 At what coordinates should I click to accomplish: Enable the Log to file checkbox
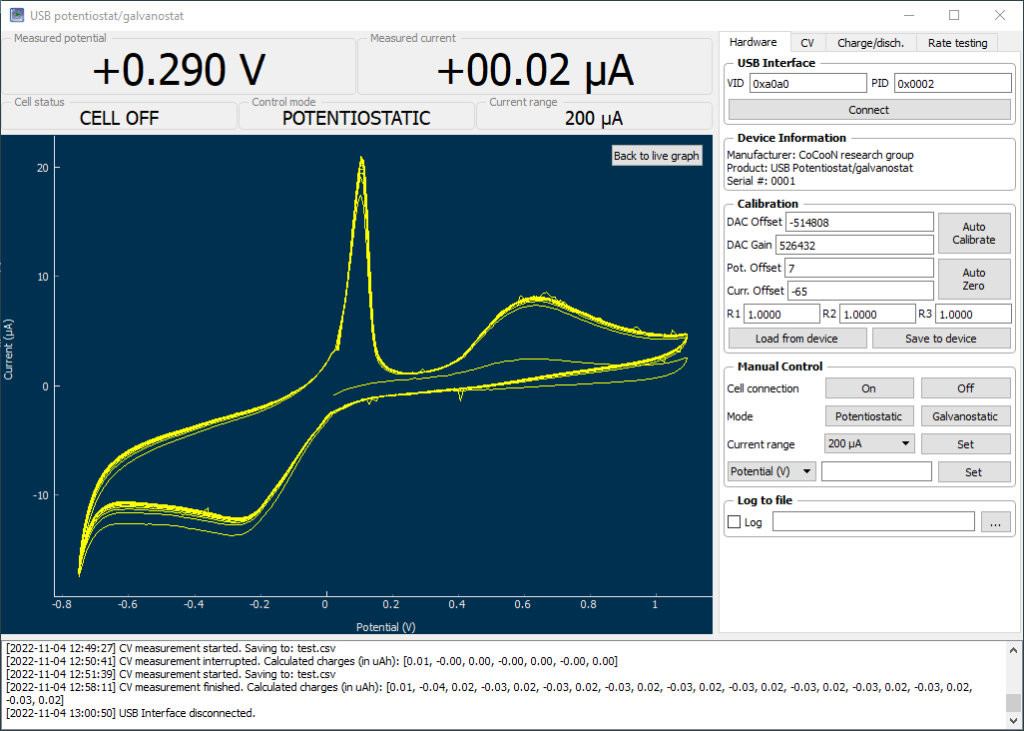[x=734, y=522]
